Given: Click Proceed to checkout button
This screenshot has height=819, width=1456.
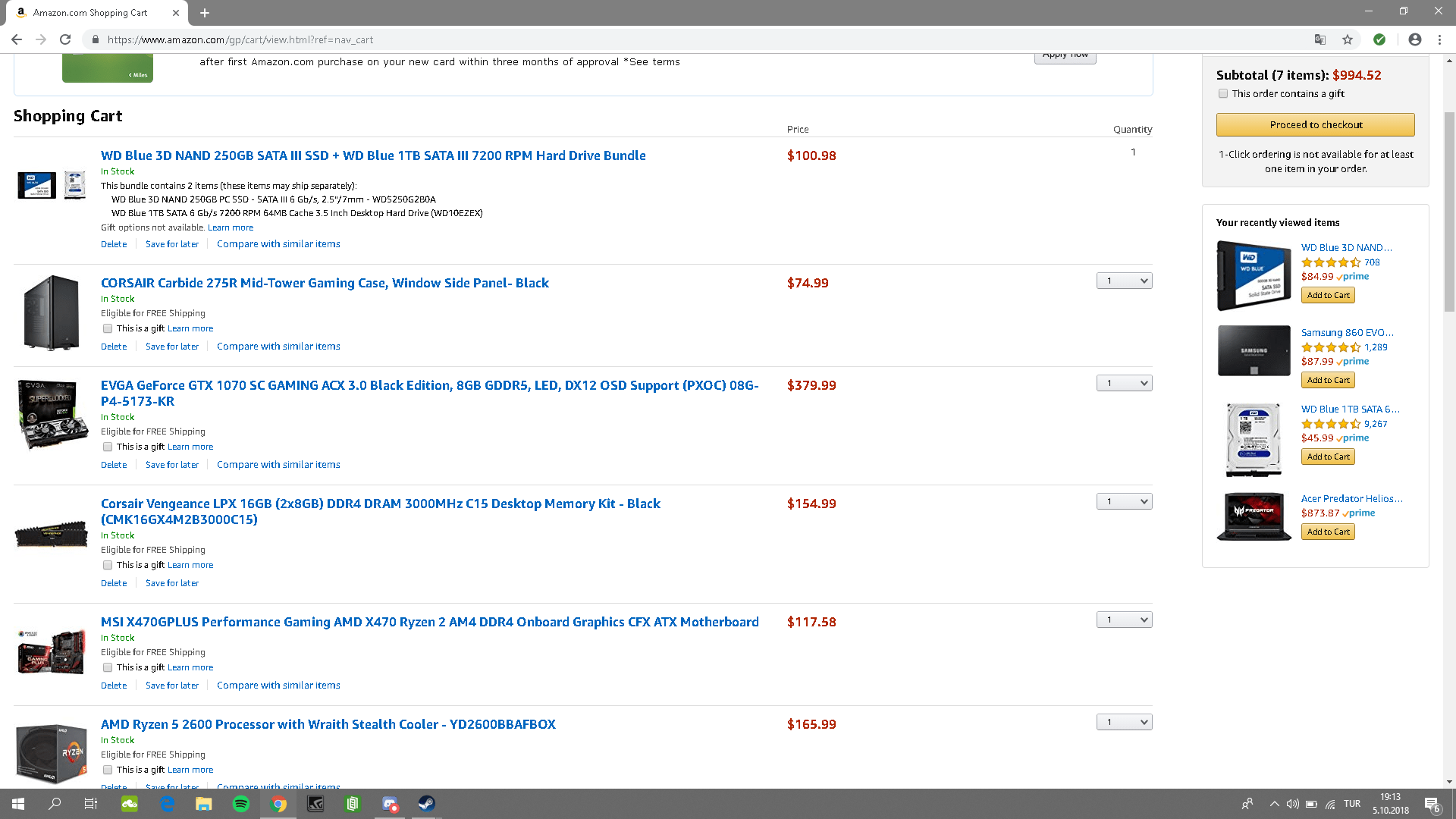Looking at the screenshot, I should coord(1315,124).
